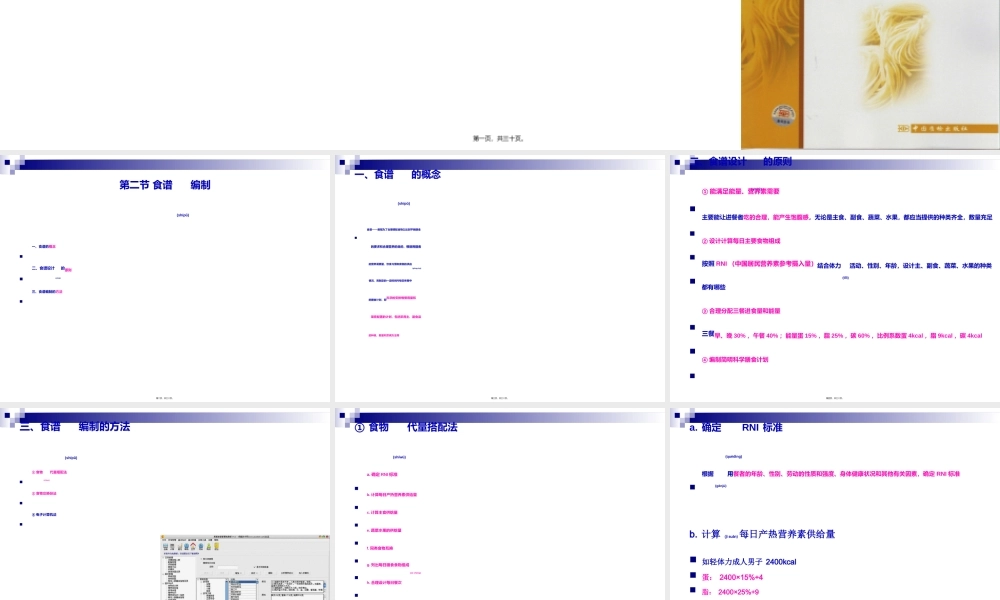Click the page label 第一页，共三十页
The height and width of the screenshot is (600, 1000).
[x=499, y=139]
